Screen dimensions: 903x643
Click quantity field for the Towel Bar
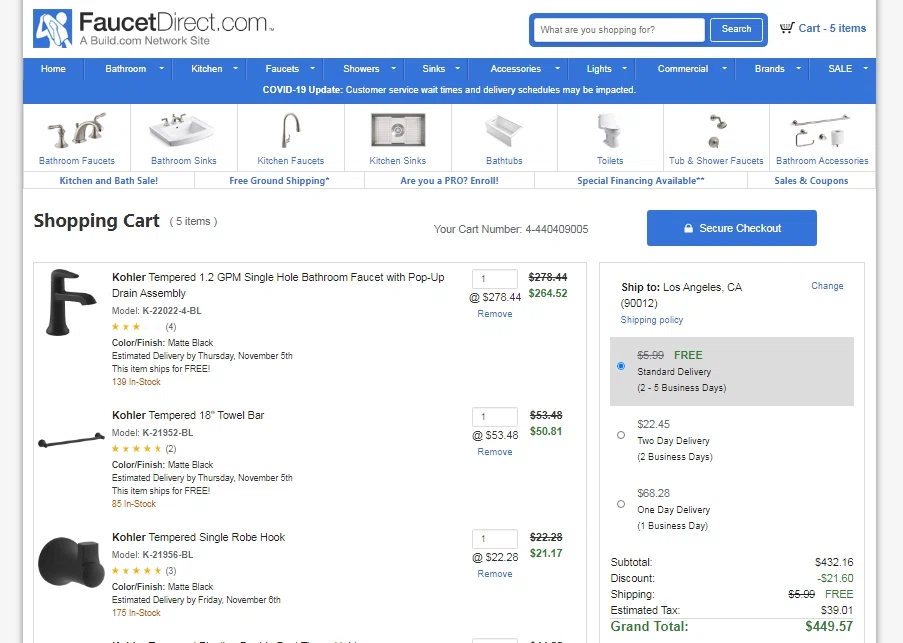tap(495, 417)
